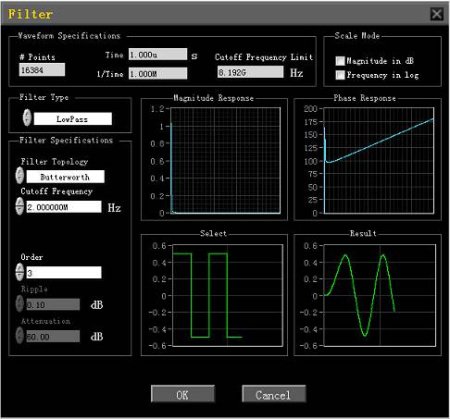Open the Butterworth topology selector
Image resolution: width=450 pixels, height=419 pixels.
click(x=65, y=177)
